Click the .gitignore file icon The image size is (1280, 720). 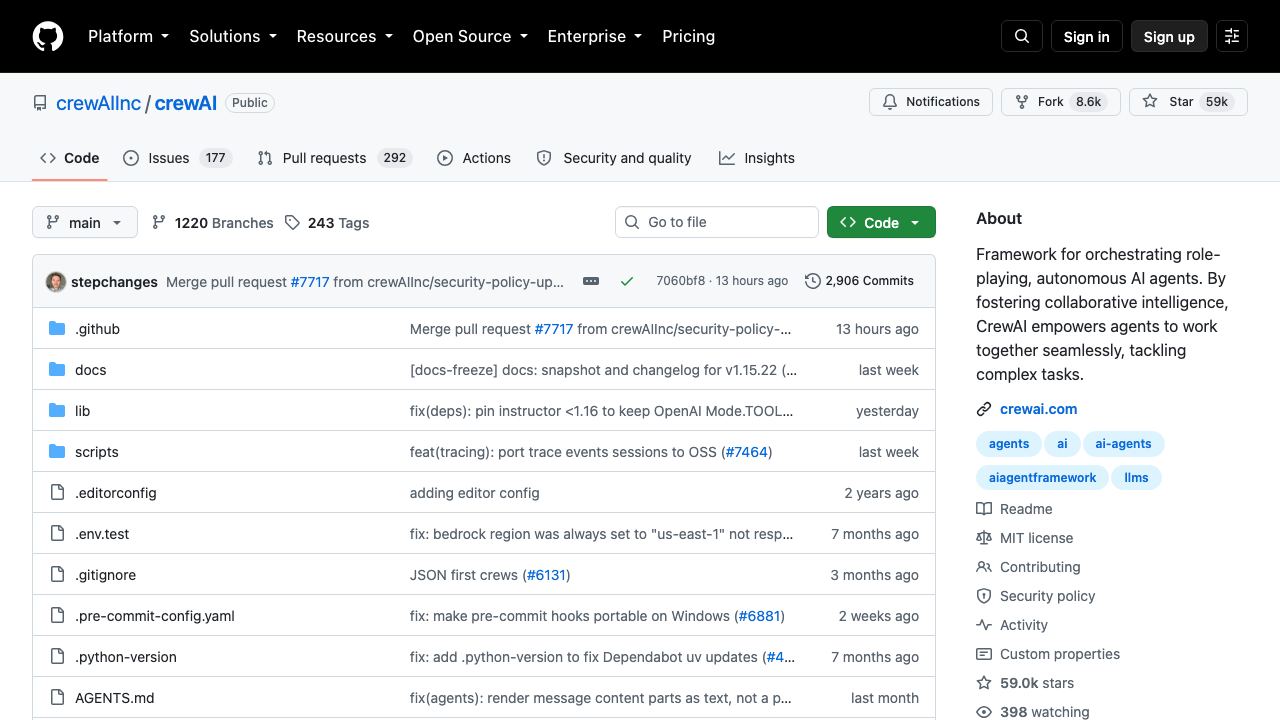point(57,575)
